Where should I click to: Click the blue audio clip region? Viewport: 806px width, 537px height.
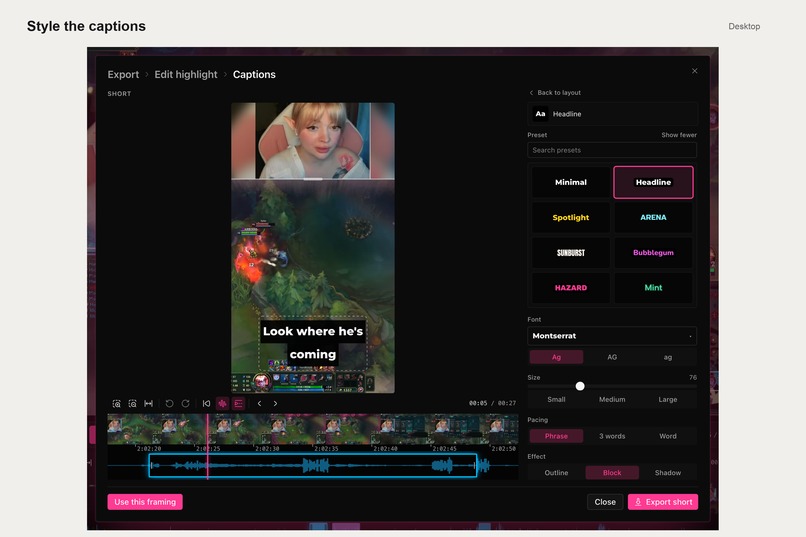(313, 466)
